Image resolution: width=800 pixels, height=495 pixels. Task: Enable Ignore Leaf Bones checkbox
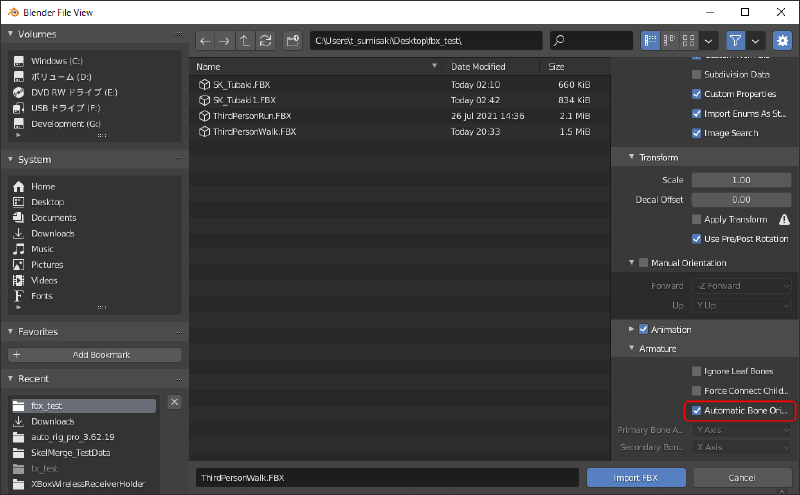click(x=696, y=371)
